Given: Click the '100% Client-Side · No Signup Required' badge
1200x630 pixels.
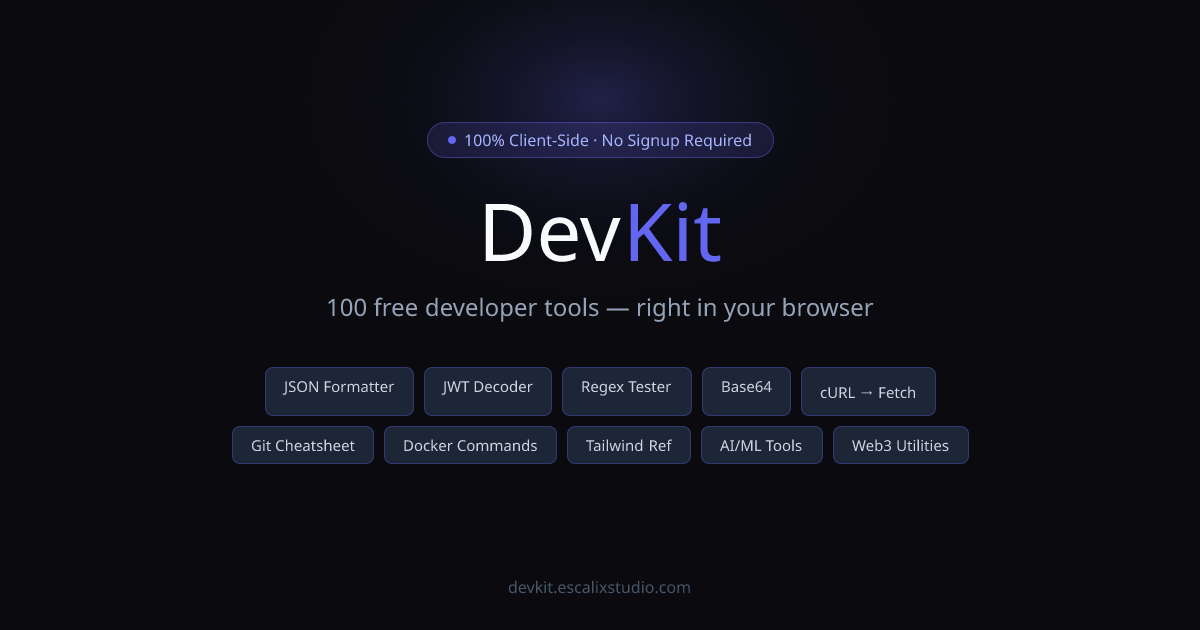Looking at the screenshot, I should [600, 140].
